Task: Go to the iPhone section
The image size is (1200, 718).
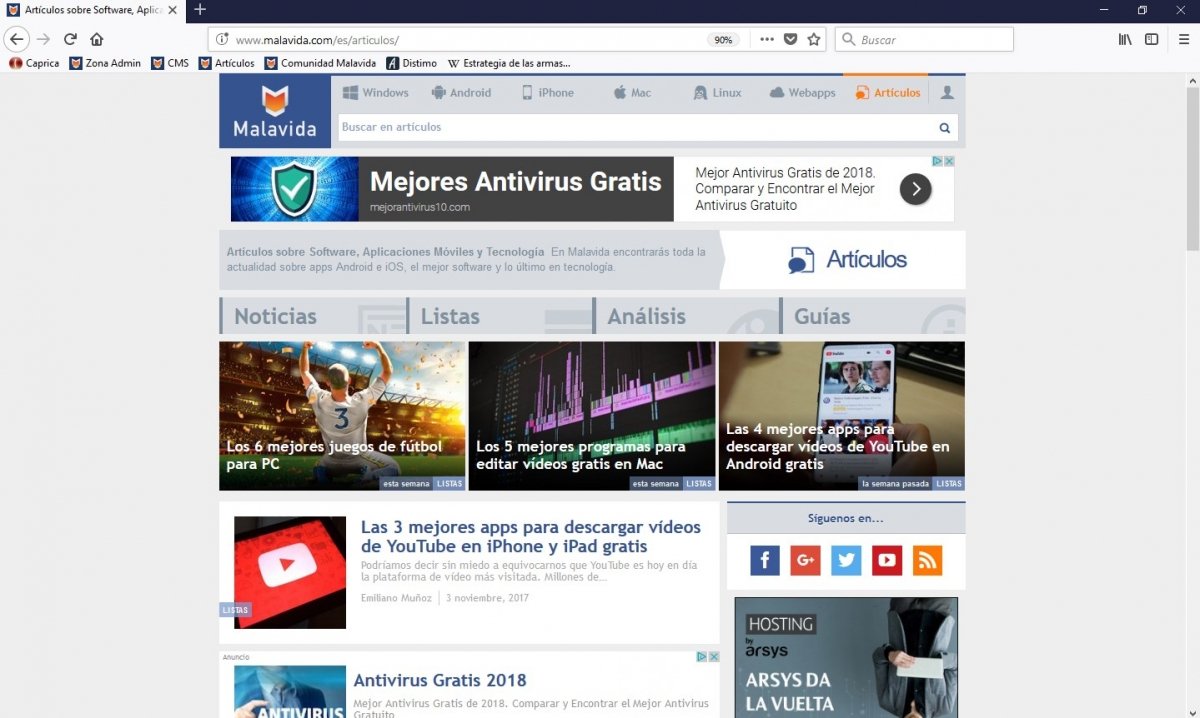Action: 548,93
